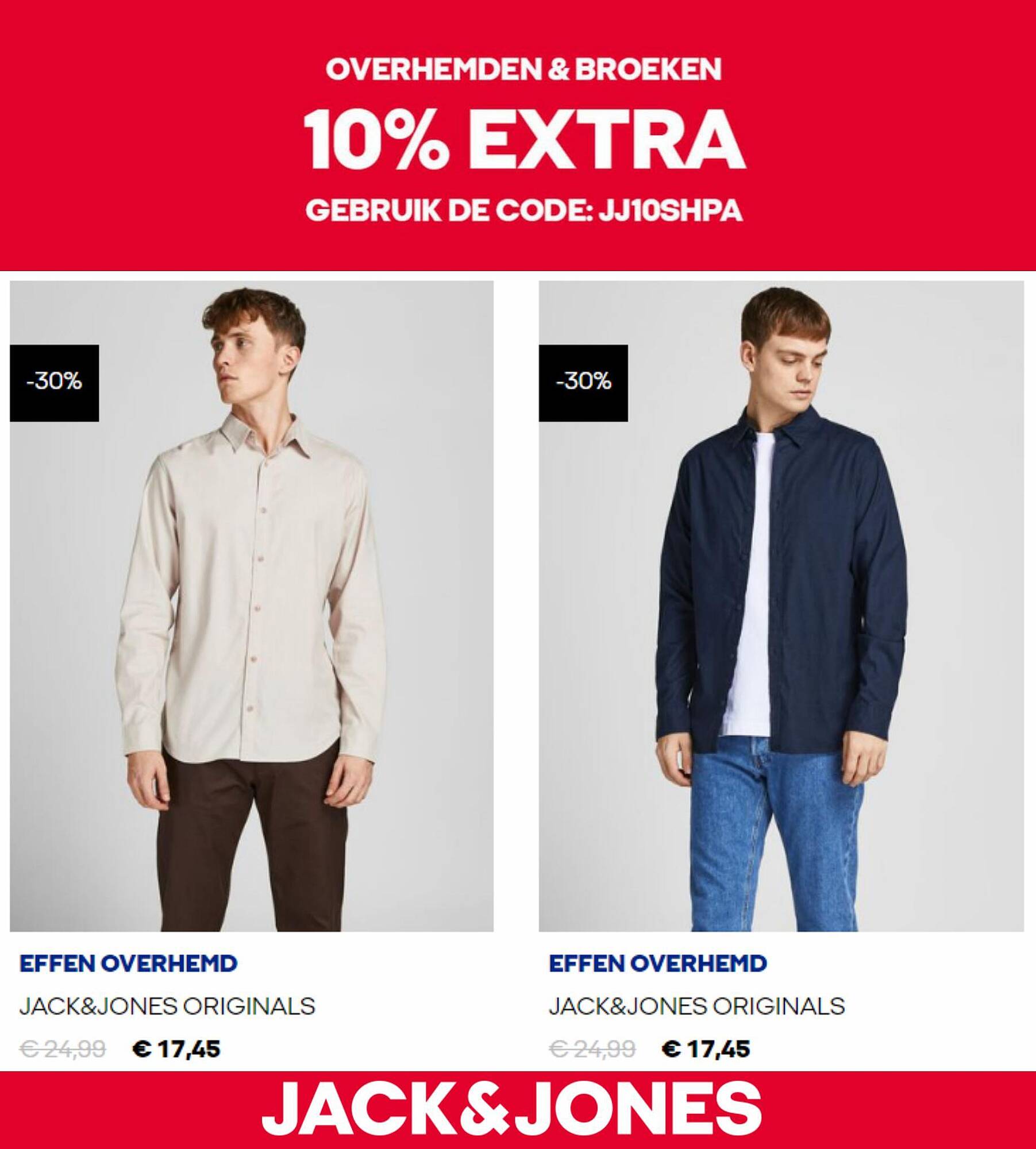1036x1149 pixels.
Task: Click the -30% badge on navy shirt
Action: click(583, 383)
